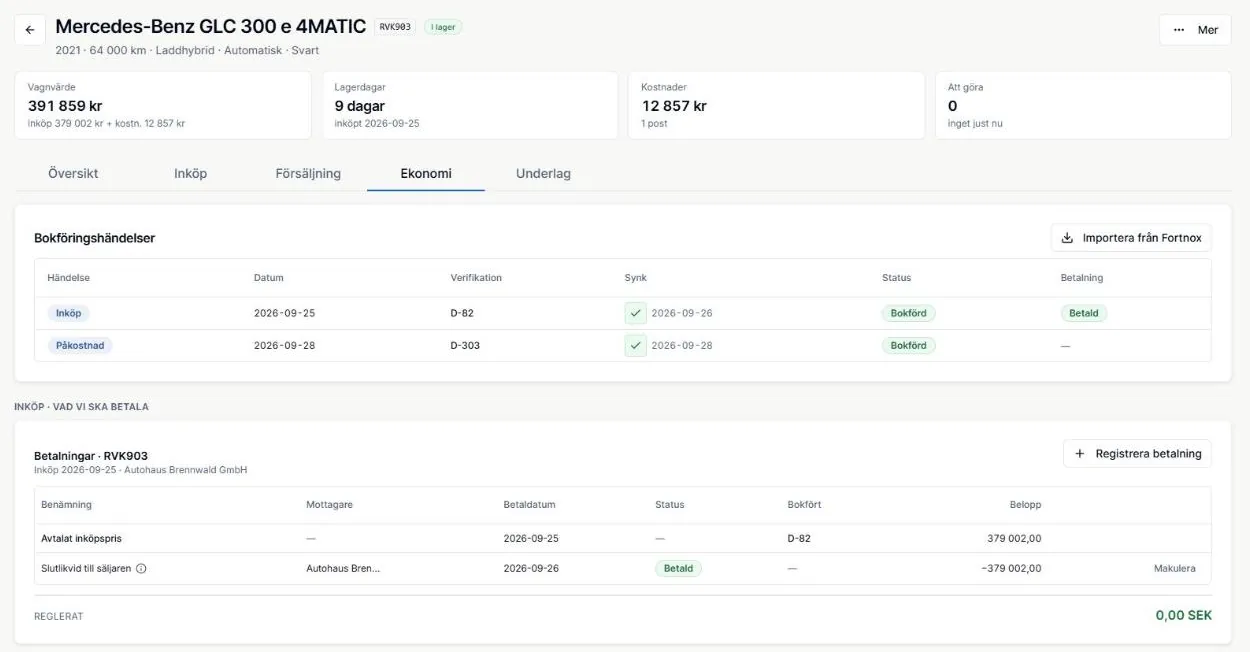This screenshot has height=652, width=1250.
Task: Click the Betald badge in the Inköp event row
Action: (x=1084, y=313)
